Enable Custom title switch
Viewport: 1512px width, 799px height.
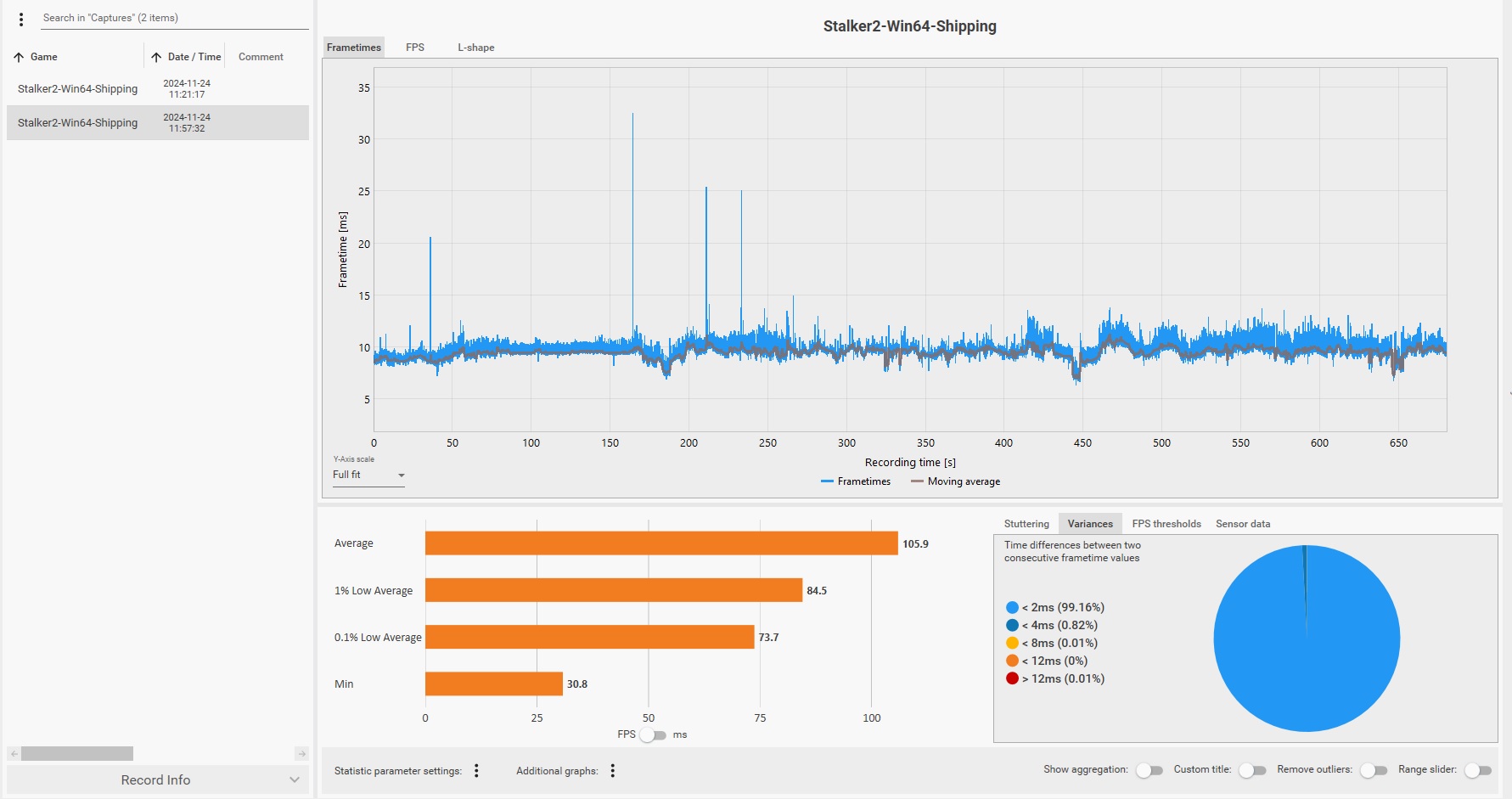coord(1252,770)
